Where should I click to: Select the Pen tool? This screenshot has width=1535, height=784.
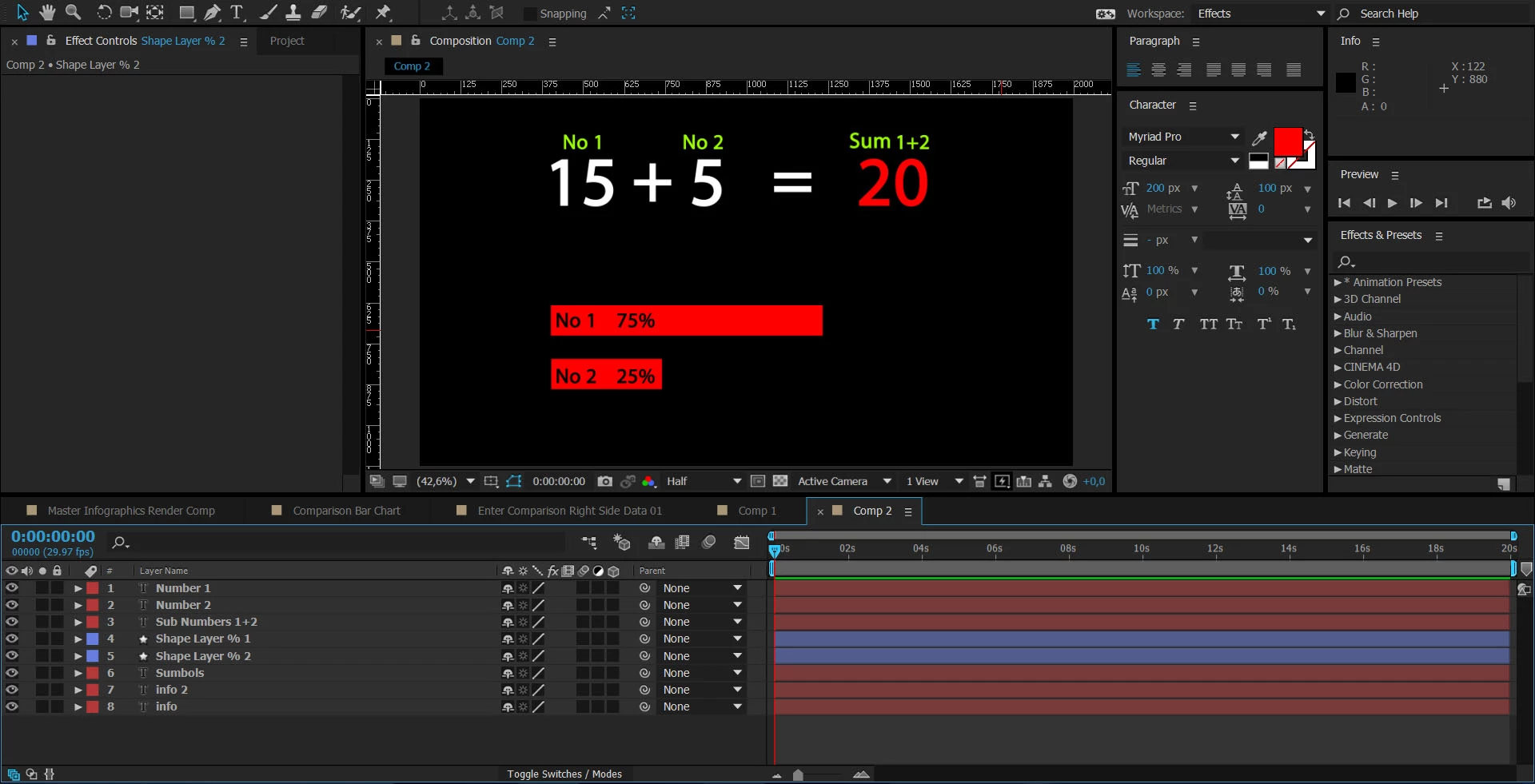pyautogui.click(x=212, y=12)
